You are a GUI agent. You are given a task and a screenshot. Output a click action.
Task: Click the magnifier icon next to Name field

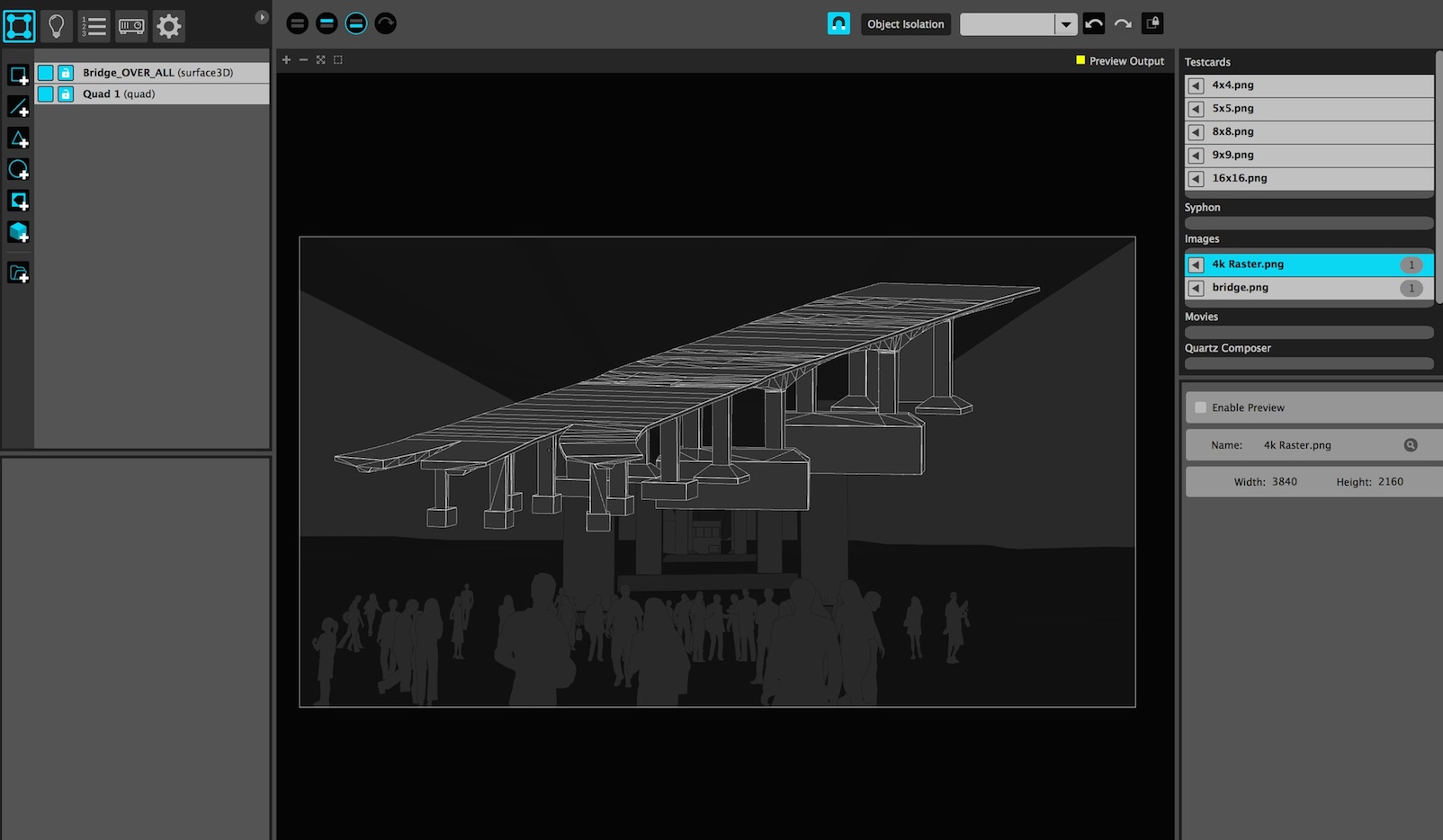1410,445
